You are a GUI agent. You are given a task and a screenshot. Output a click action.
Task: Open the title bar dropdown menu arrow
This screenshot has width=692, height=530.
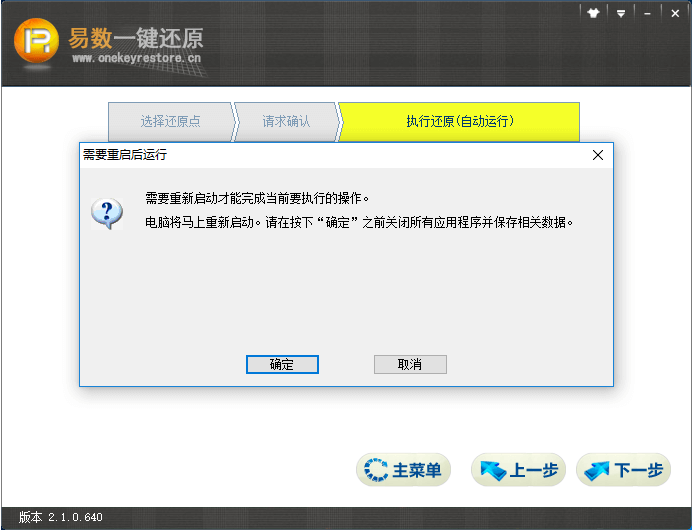click(621, 13)
